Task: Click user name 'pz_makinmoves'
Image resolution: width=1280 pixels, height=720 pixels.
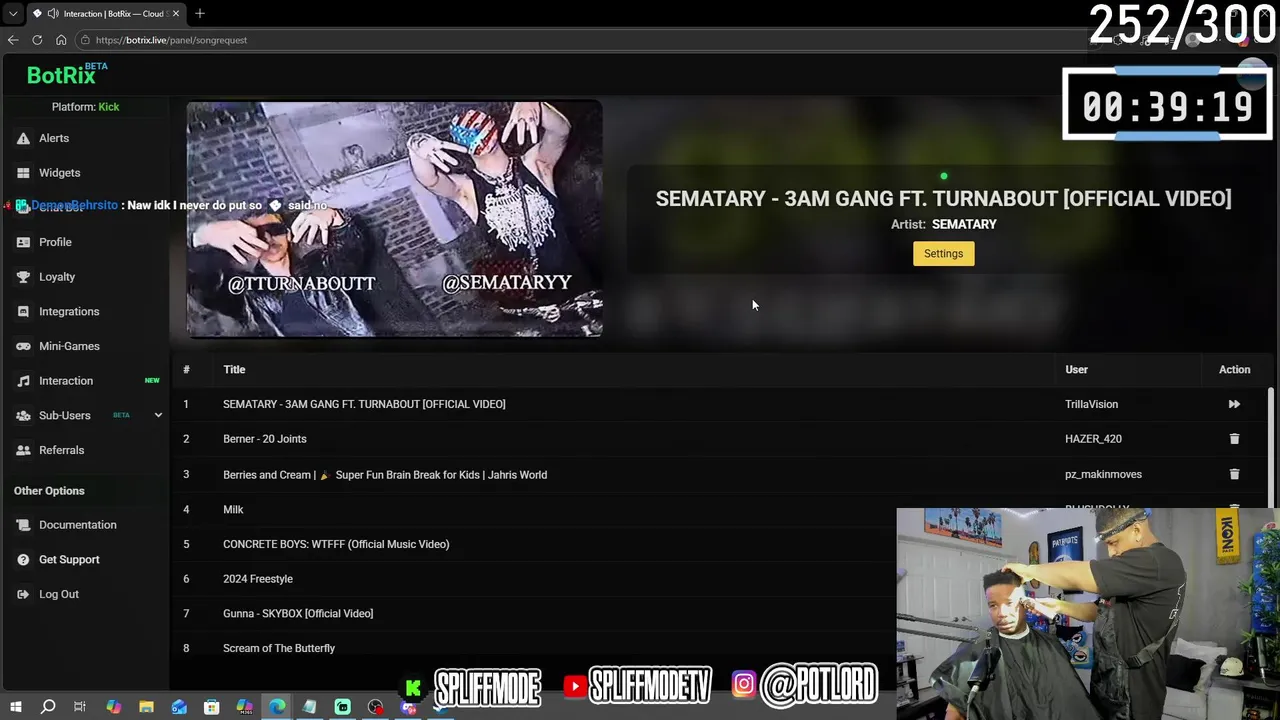Action: 1103,474
